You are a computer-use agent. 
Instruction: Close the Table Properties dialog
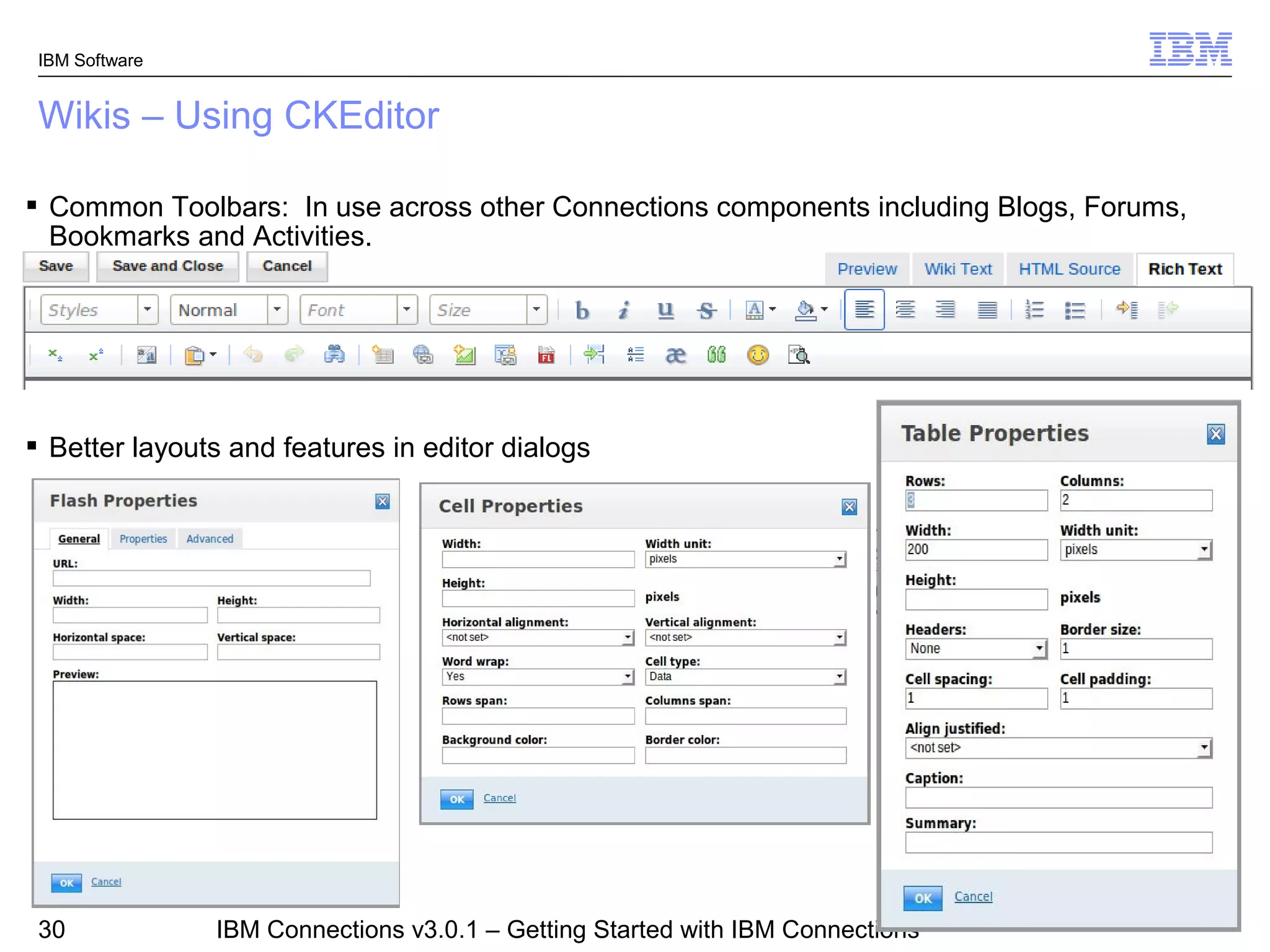(x=1216, y=434)
